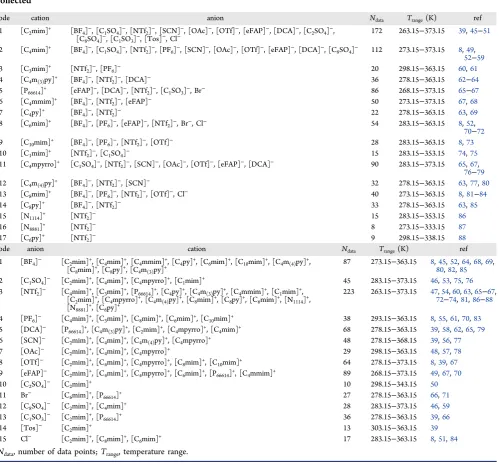499x465 pixels.
Task: Click reference 59 in the [C8SO4]− anion row
Action: coord(446,406)
